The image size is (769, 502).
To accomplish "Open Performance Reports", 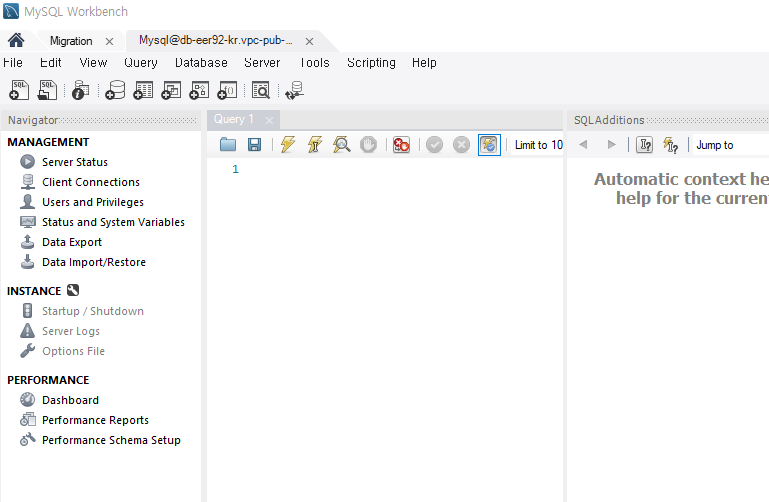I will [95, 420].
